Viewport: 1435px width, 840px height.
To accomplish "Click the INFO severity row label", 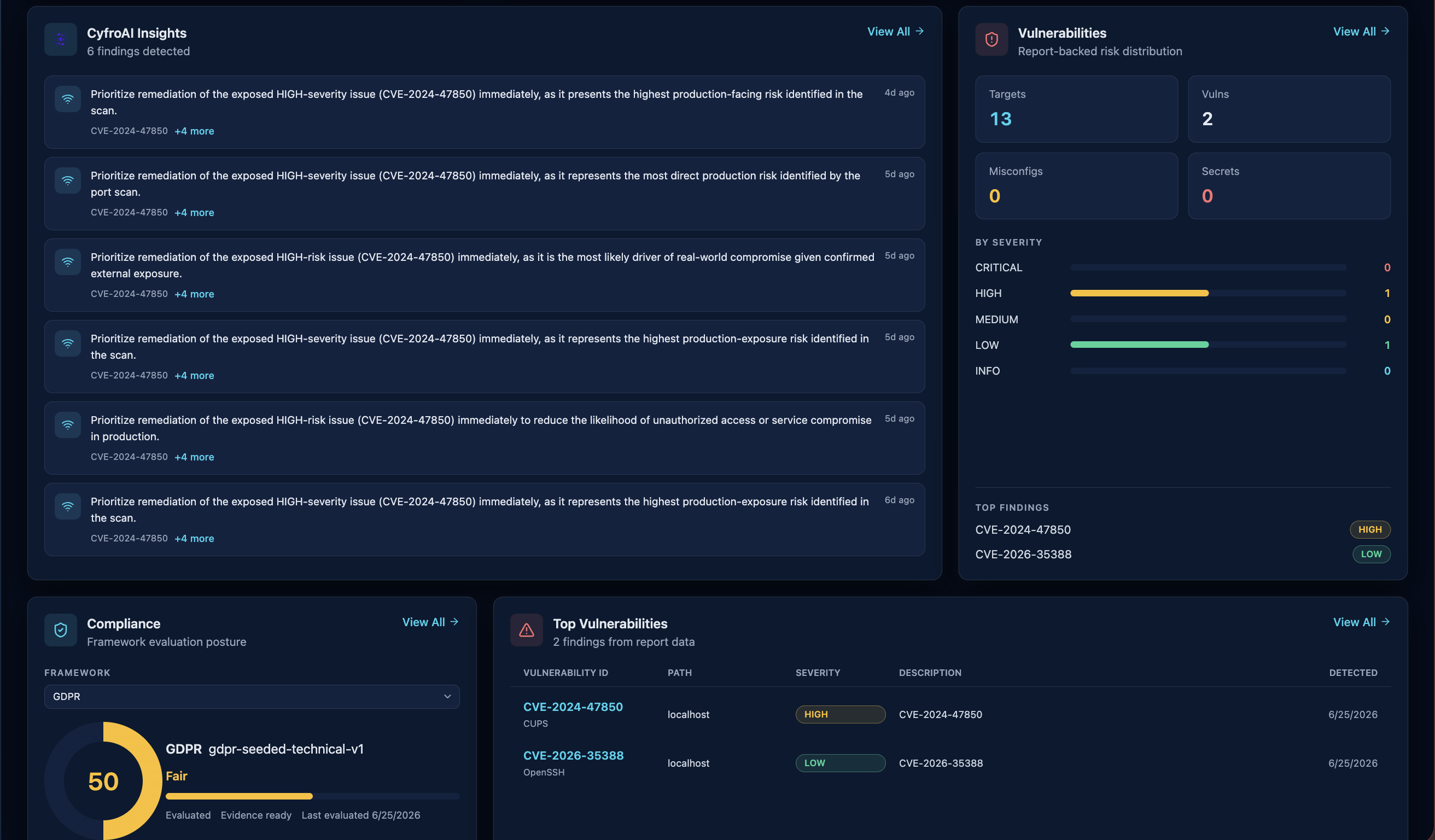I will pyautogui.click(x=988, y=371).
